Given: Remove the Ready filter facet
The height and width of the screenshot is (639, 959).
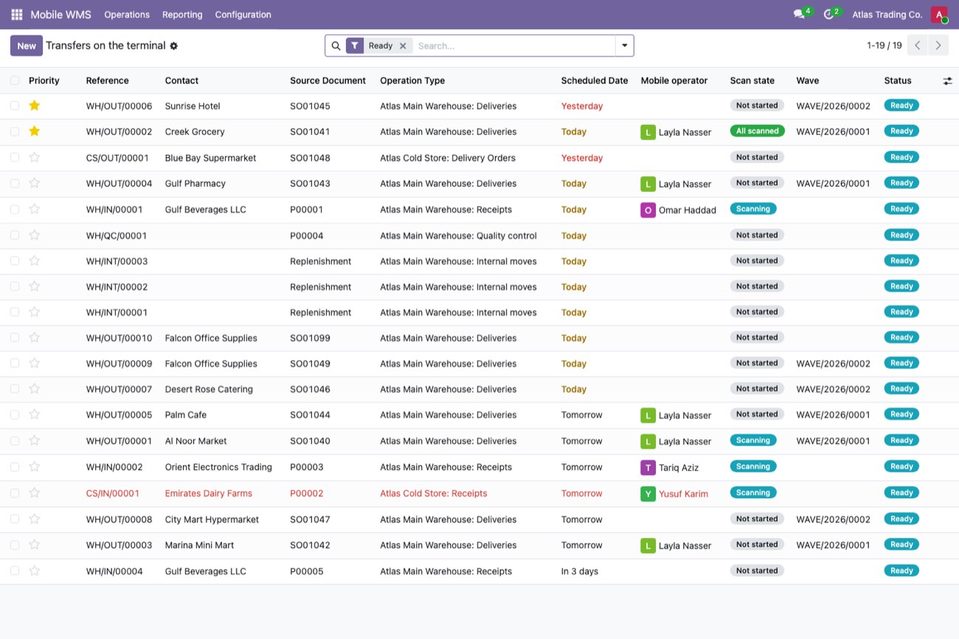Looking at the screenshot, I should (x=402, y=46).
